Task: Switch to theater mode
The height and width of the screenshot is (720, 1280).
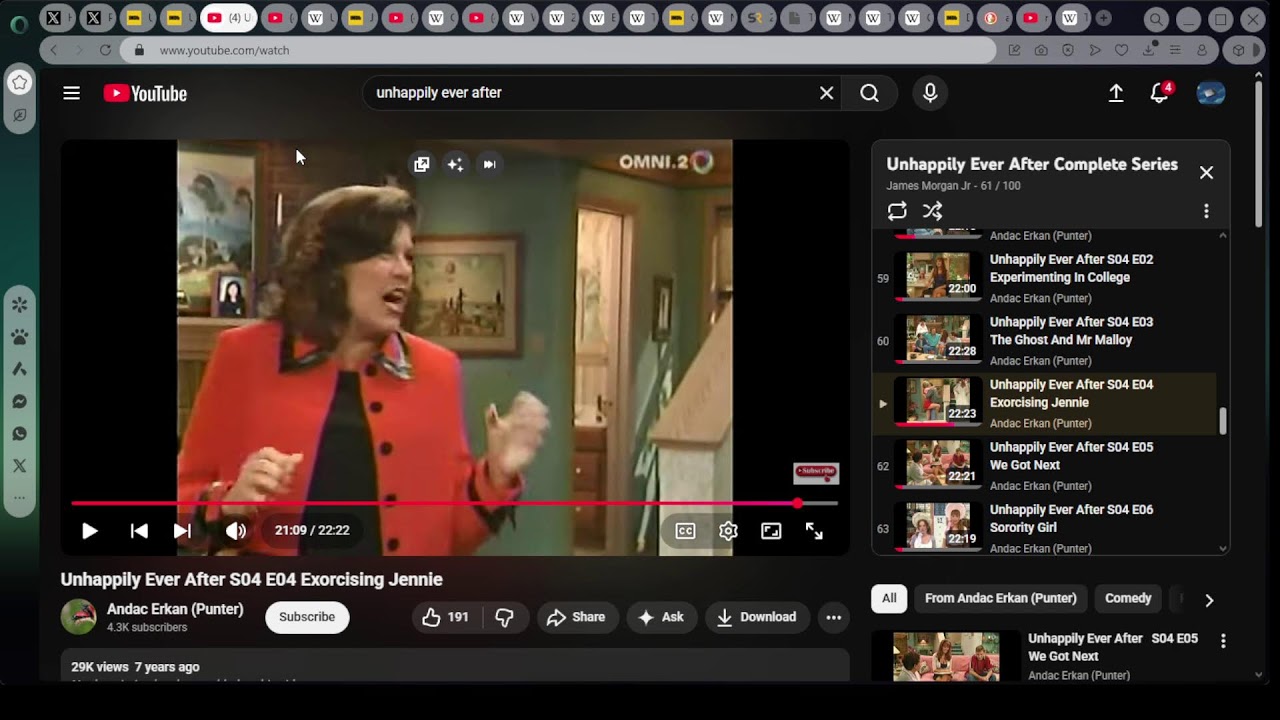Action: [771, 531]
